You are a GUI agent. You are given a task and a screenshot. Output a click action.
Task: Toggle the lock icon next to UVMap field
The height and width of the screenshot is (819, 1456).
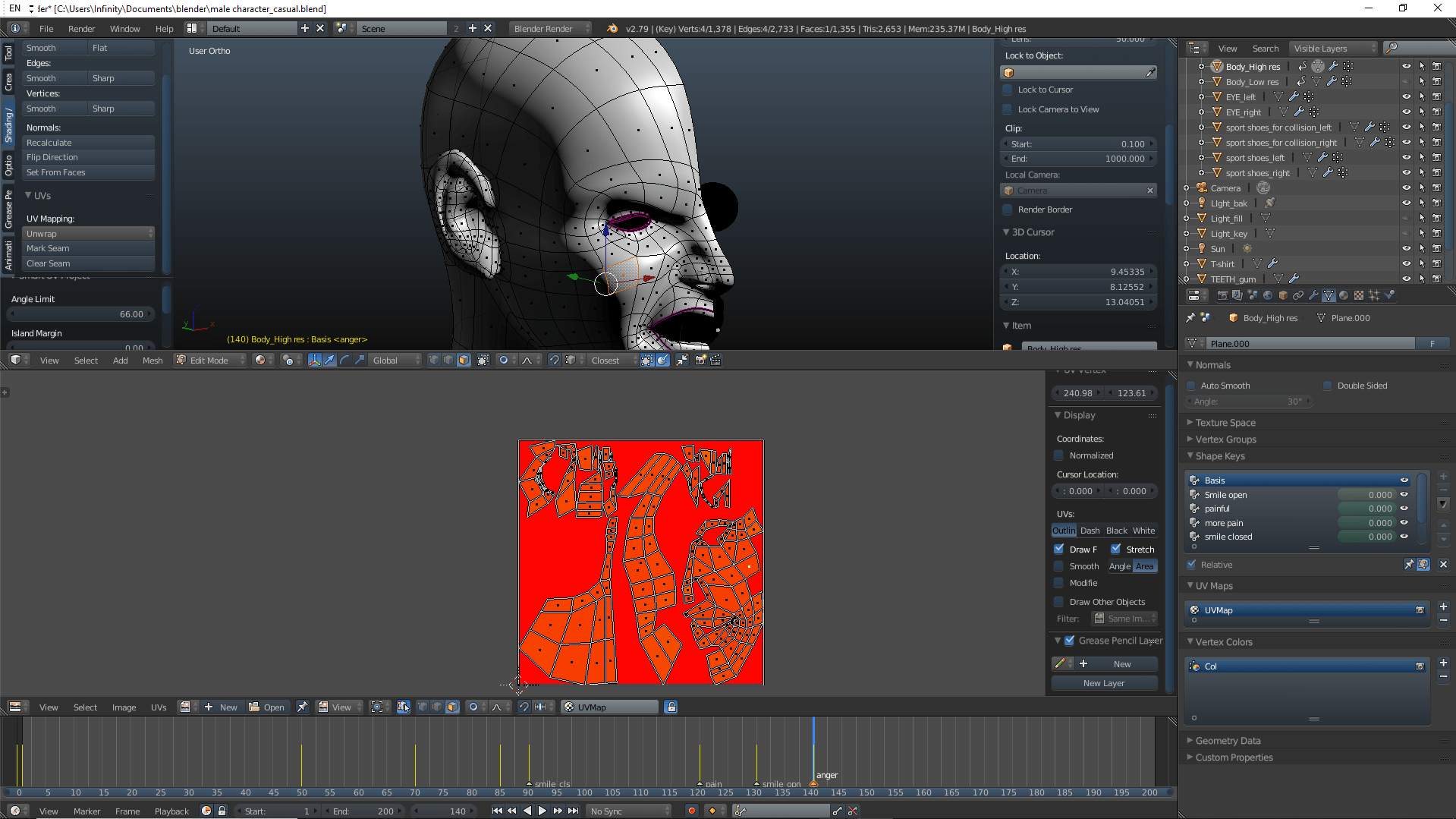pyautogui.click(x=671, y=707)
